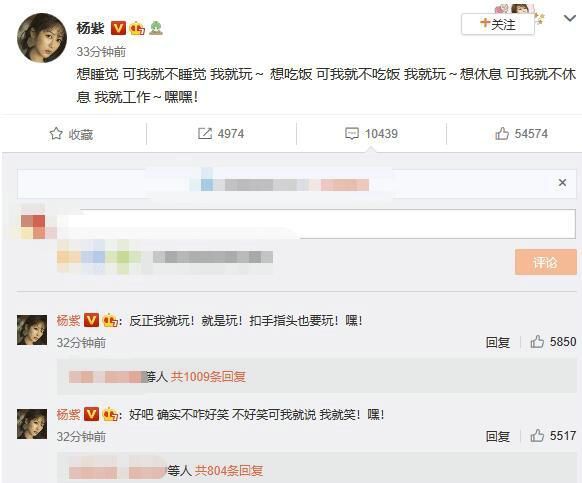Image resolution: width=582 pixels, height=483 pixels.
Task: Submit the comment with the 评论 button
Action: coord(546,262)
